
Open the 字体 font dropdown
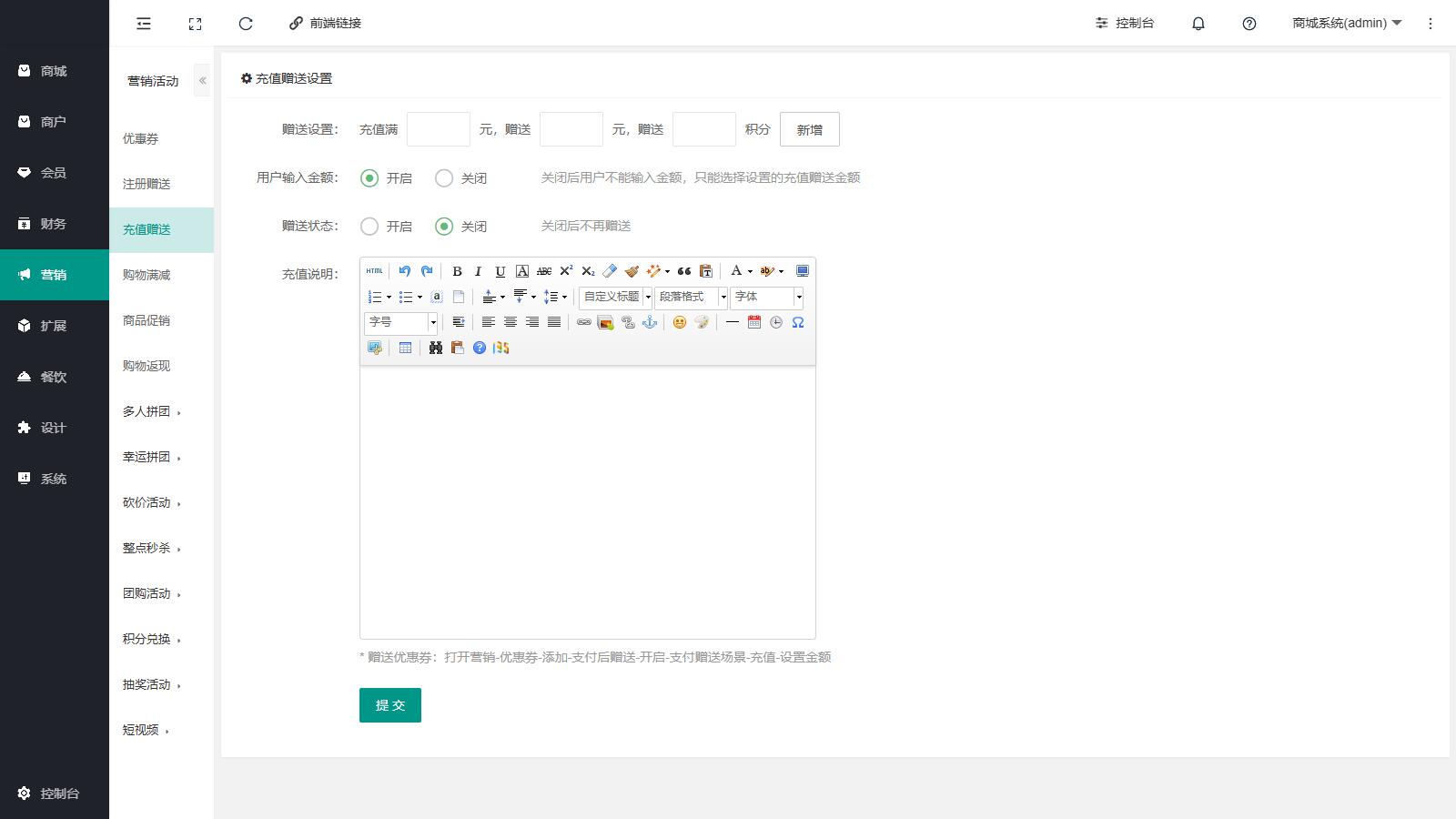coord(766,297)
